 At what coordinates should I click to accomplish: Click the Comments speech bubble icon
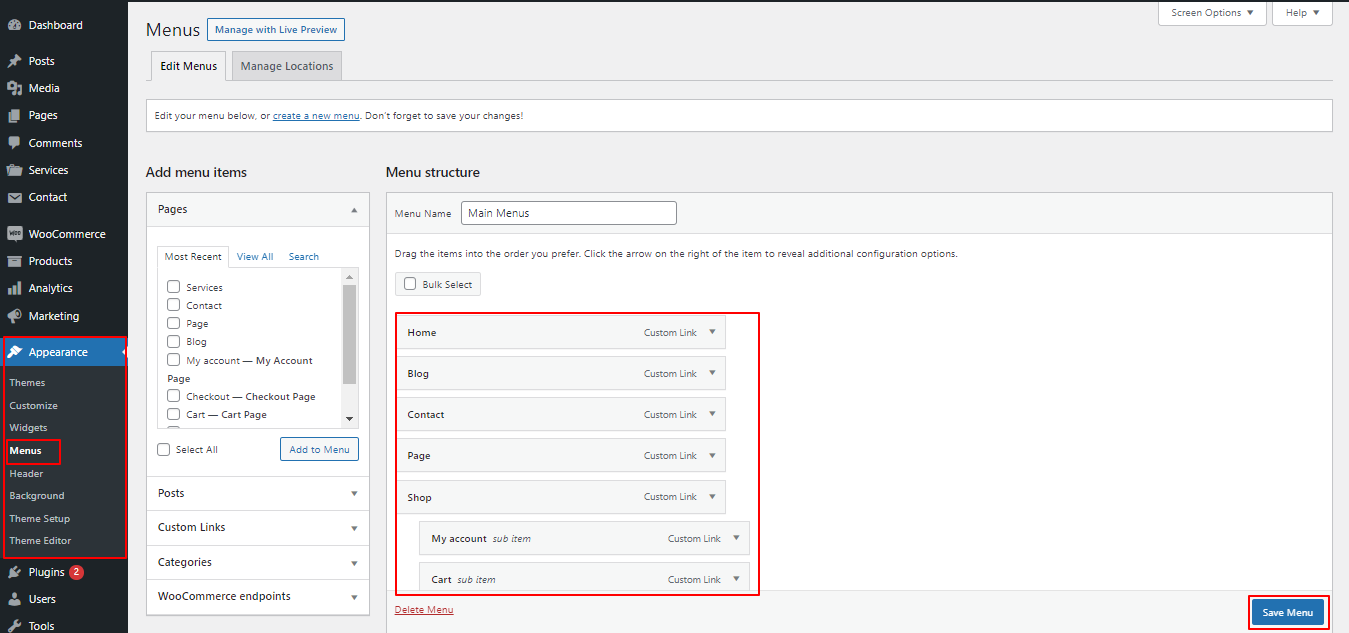[14, 143]
